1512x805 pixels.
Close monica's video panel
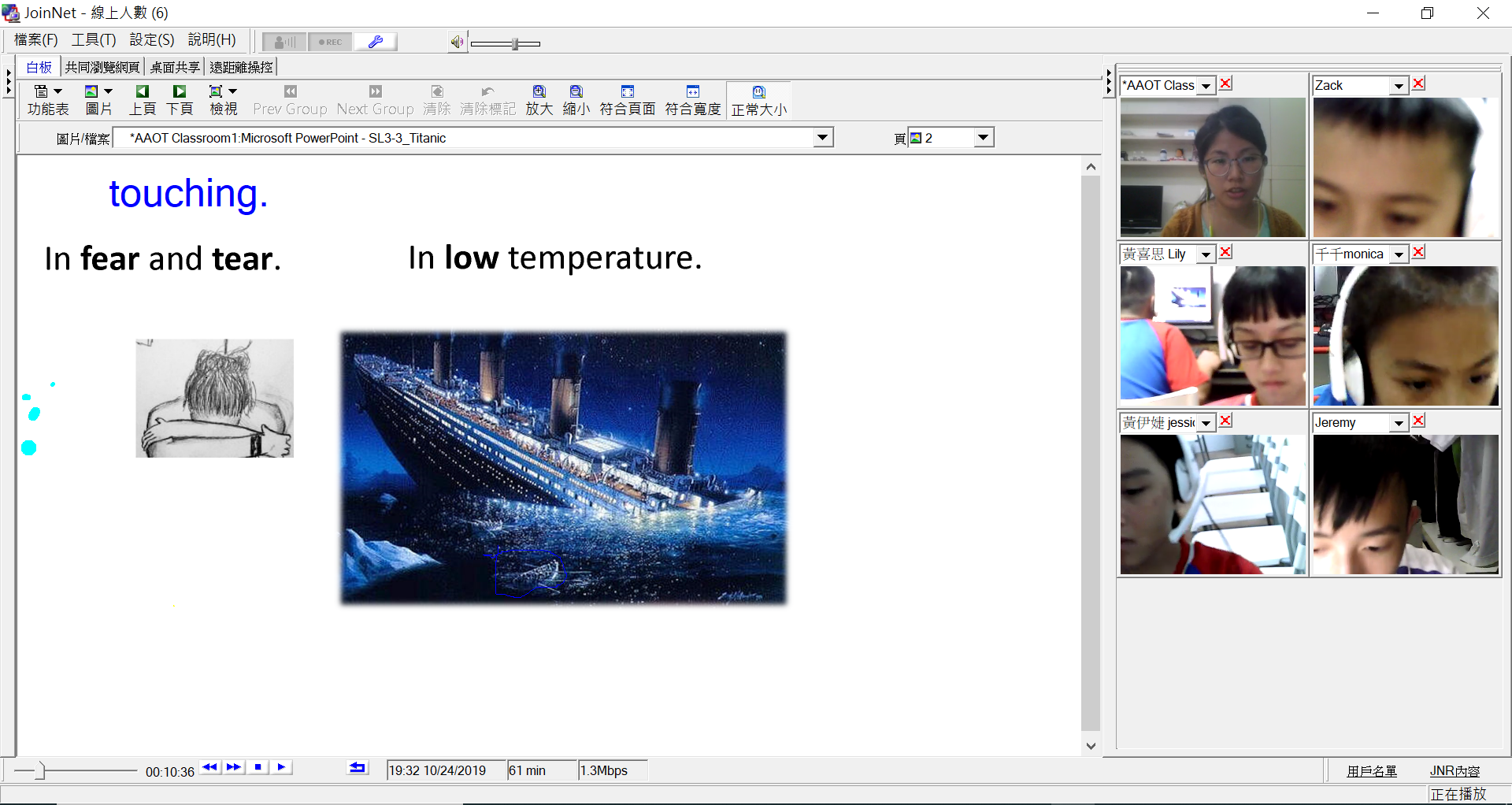1418,252
